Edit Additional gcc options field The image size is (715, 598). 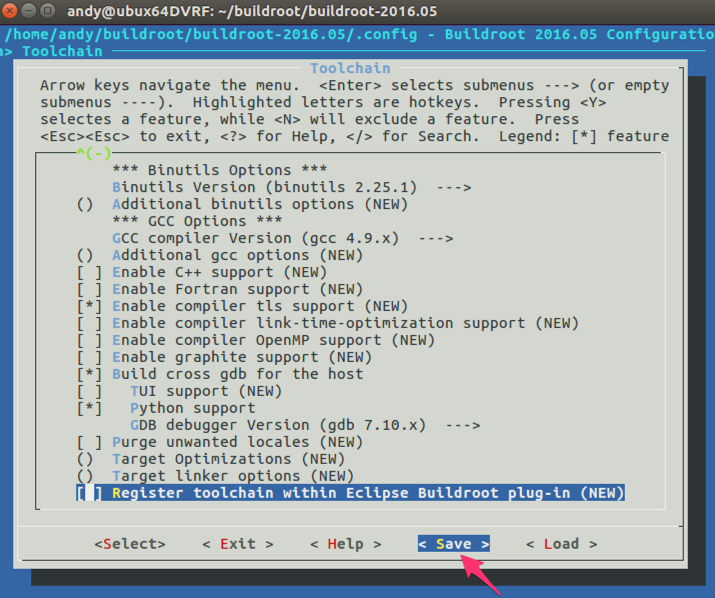220,255
